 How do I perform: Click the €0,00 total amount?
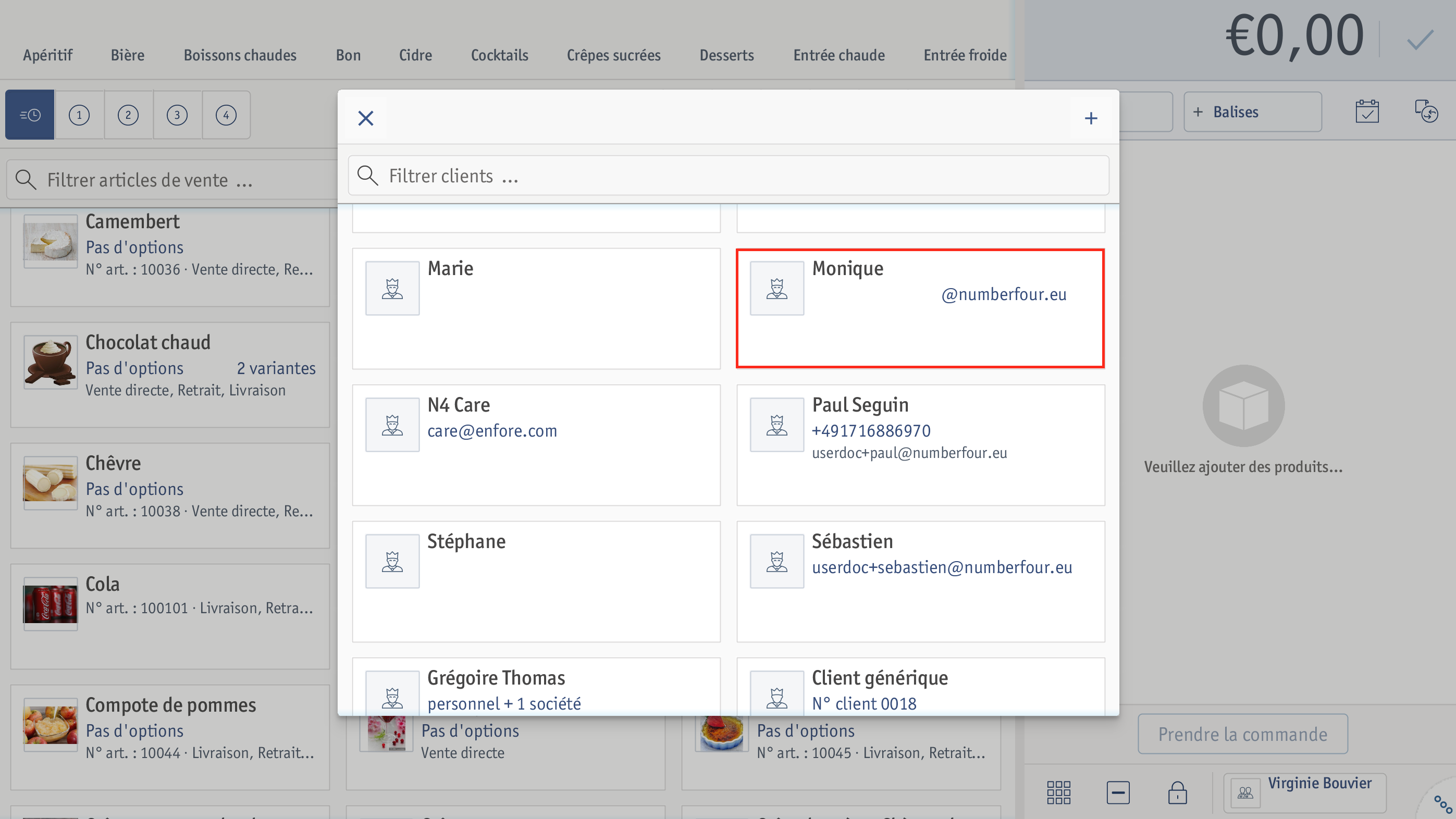click(x=1294, y=35)
